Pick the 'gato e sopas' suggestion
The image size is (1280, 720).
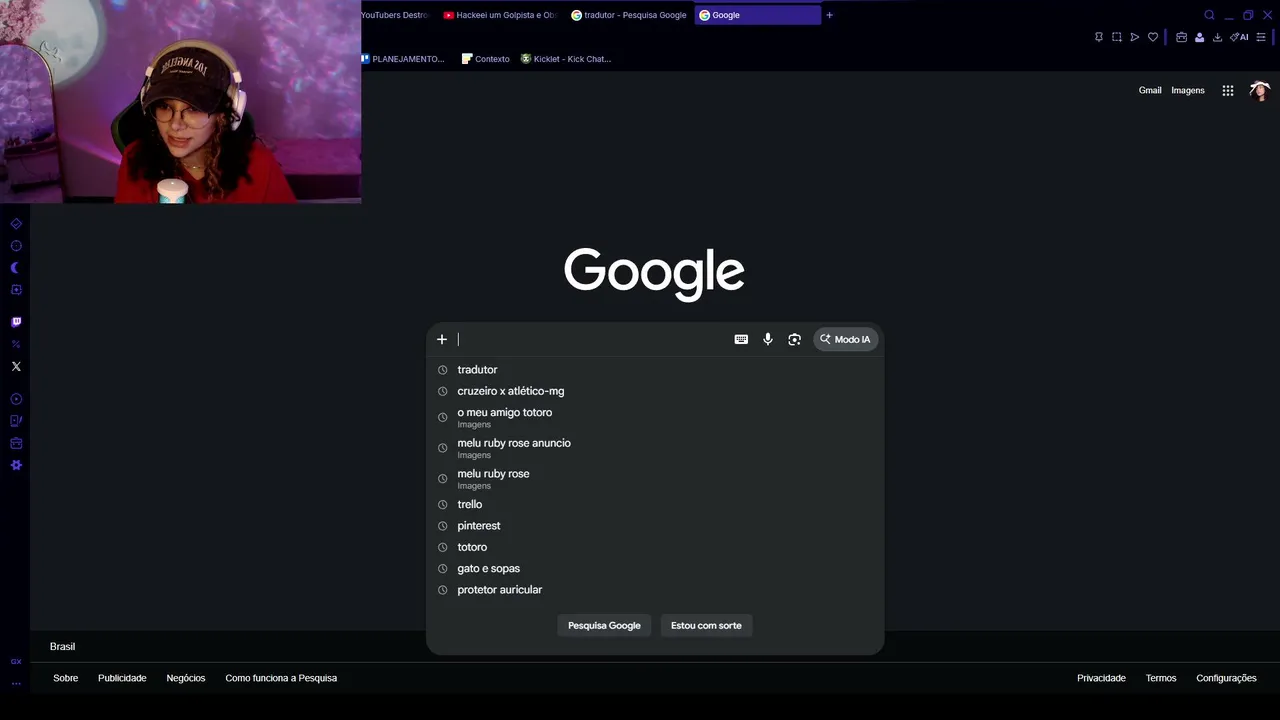pyautogui.click(x=655, y=568)
